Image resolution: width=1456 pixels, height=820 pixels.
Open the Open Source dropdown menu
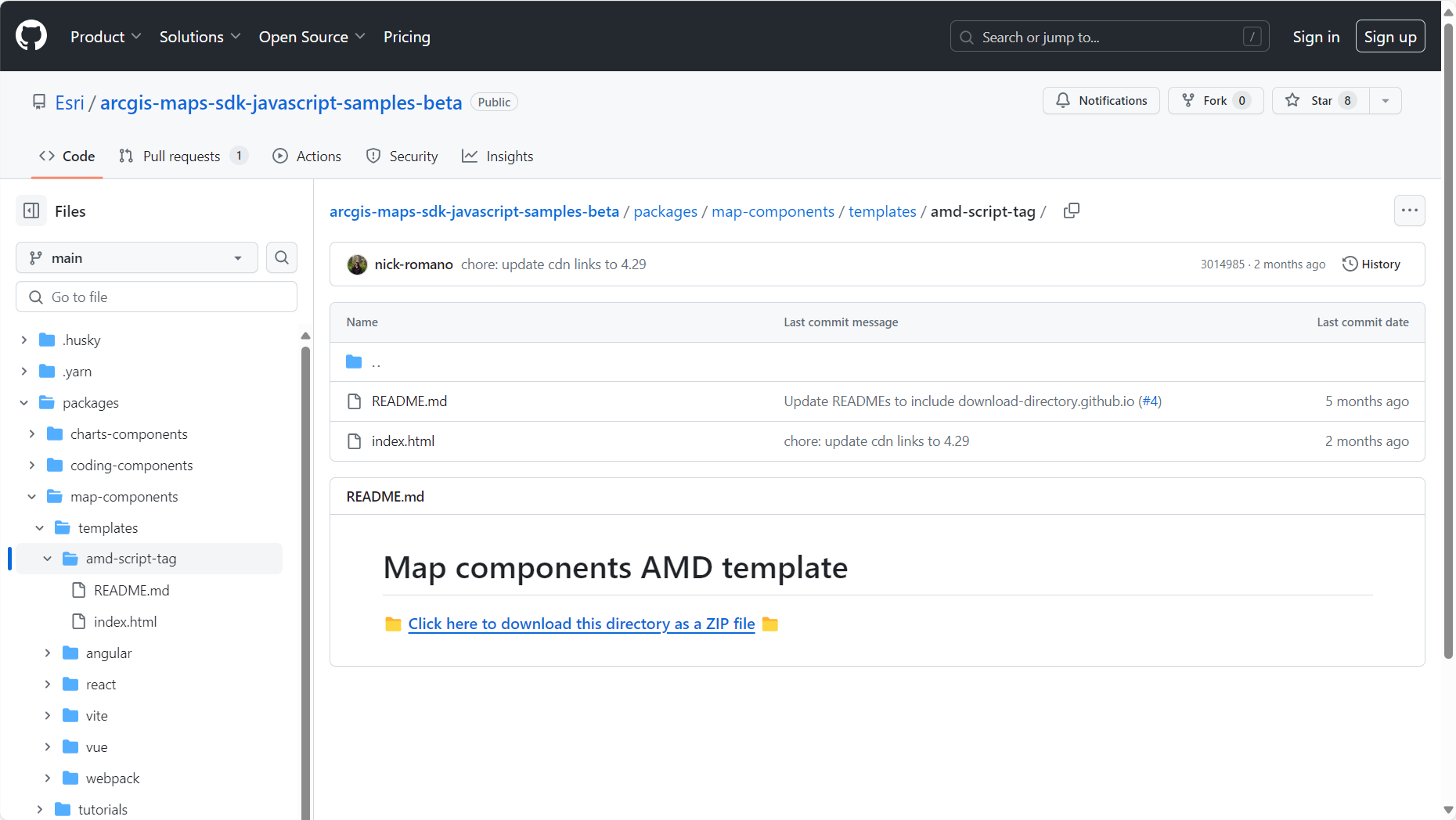[312, 37]
